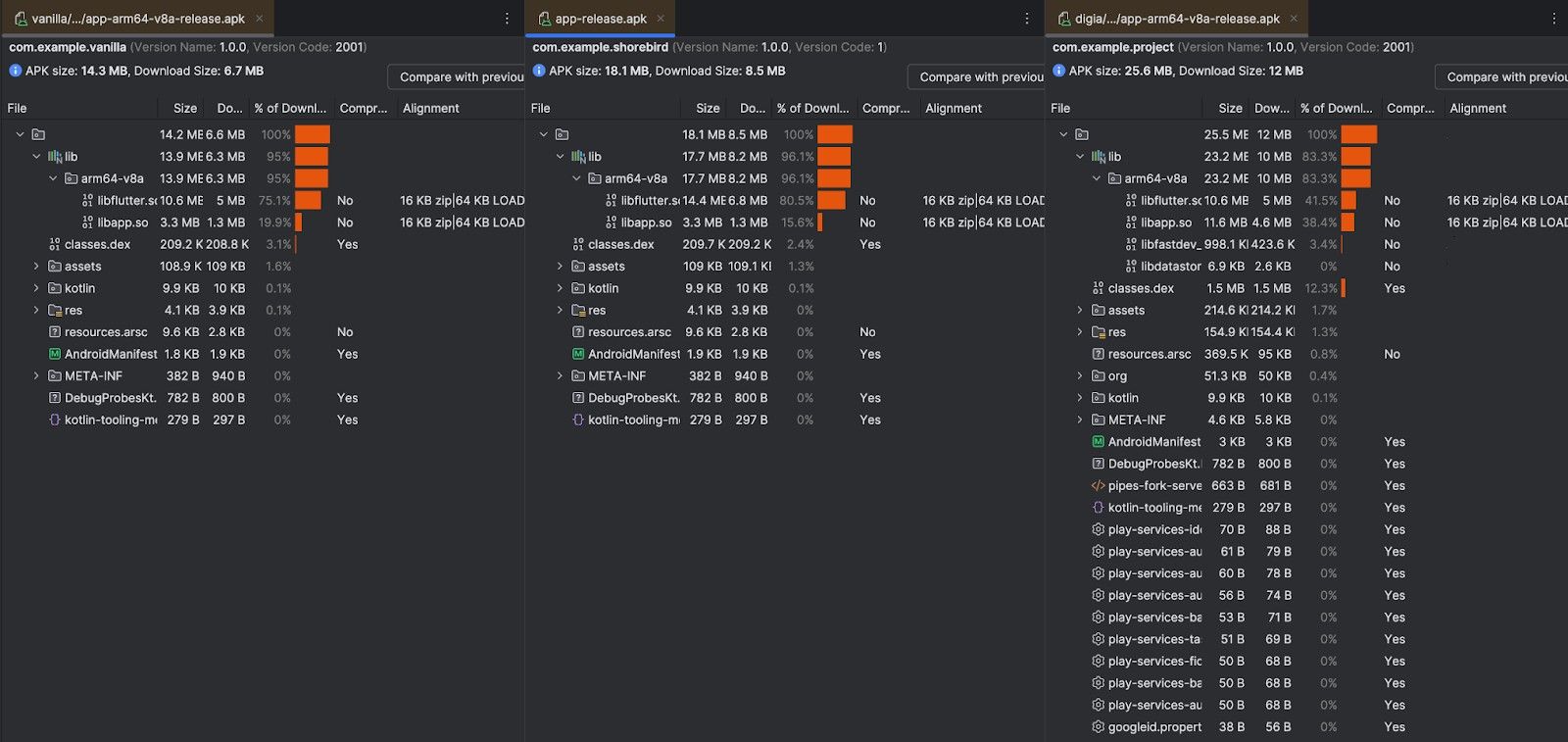Expand res folder in vanilla pane

coord(36,311)
